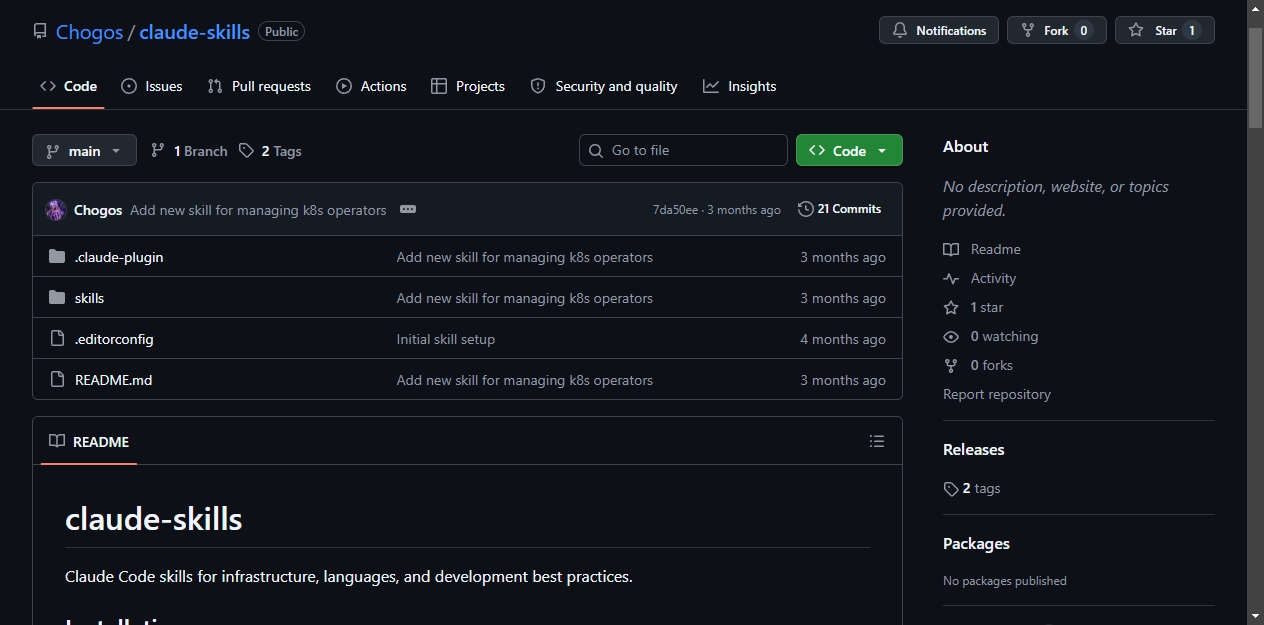Open the green Code dropdown button
The image size is (1264, 625).
pos(849,150)
